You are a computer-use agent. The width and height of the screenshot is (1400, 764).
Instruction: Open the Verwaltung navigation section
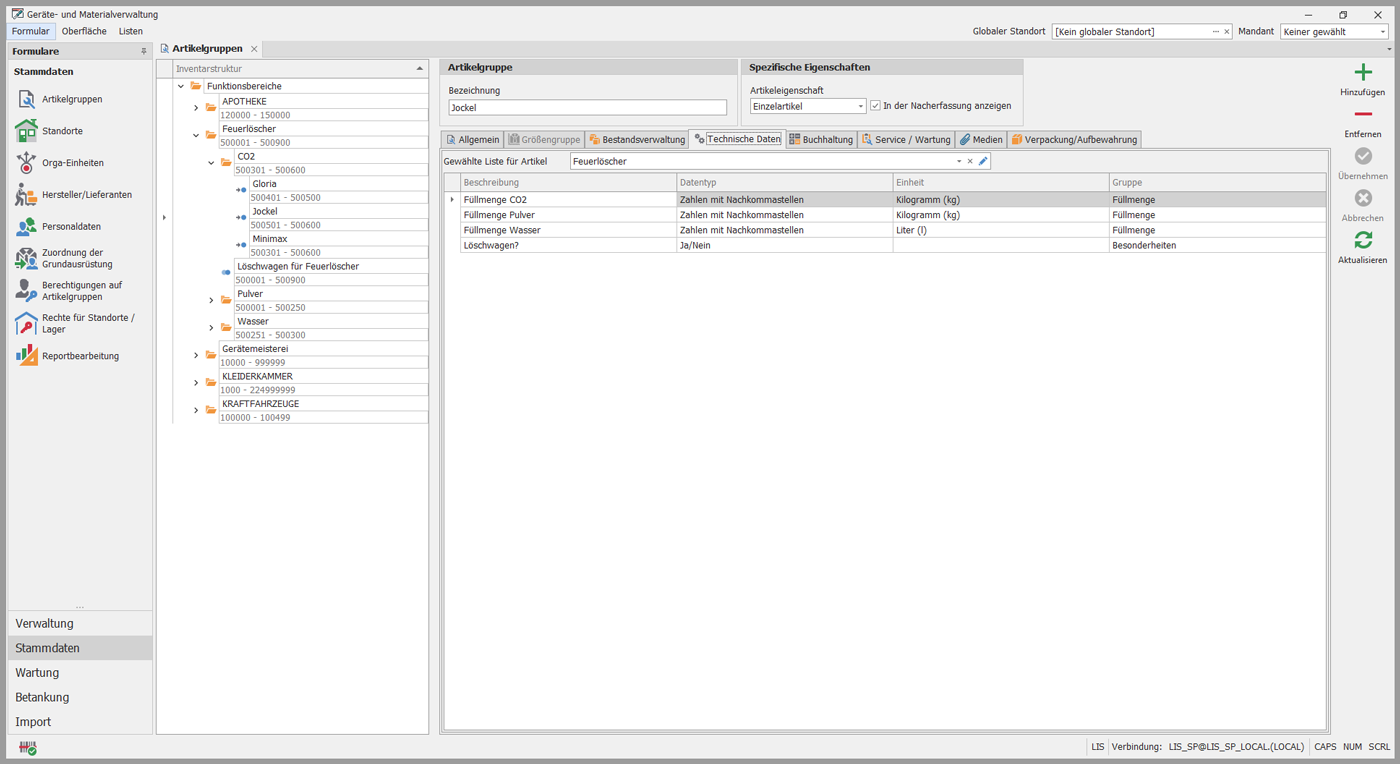pos(44,624)
